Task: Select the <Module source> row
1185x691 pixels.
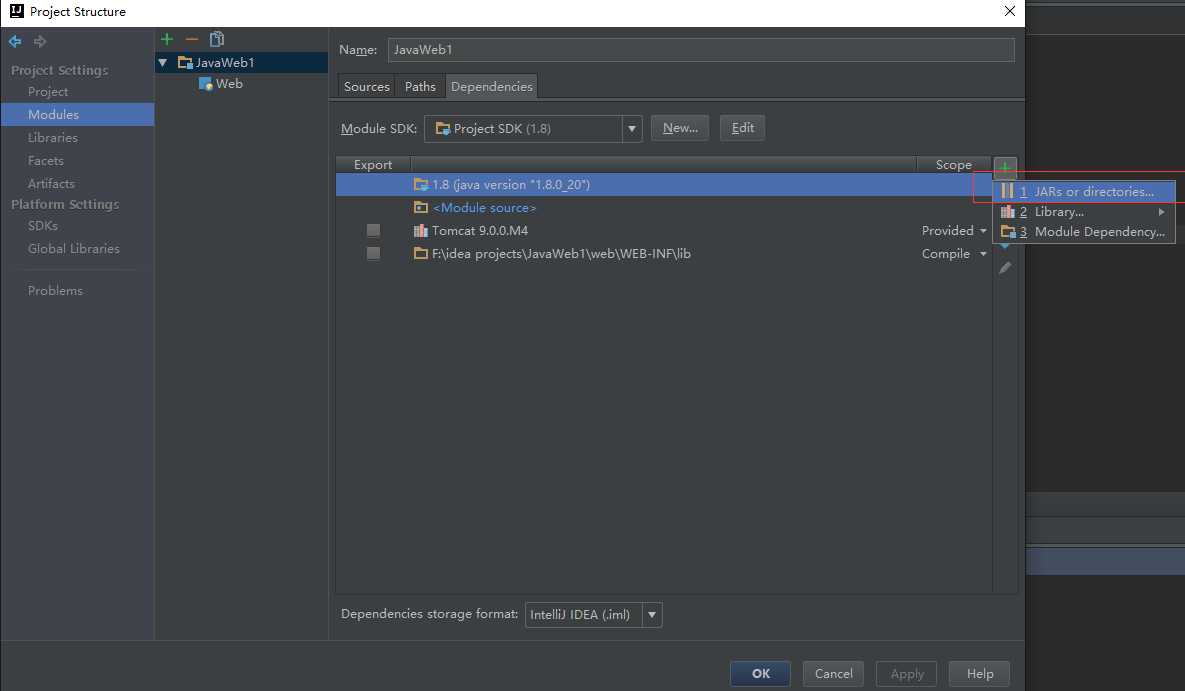Action: pyautogui.click(x=664, y=207)
